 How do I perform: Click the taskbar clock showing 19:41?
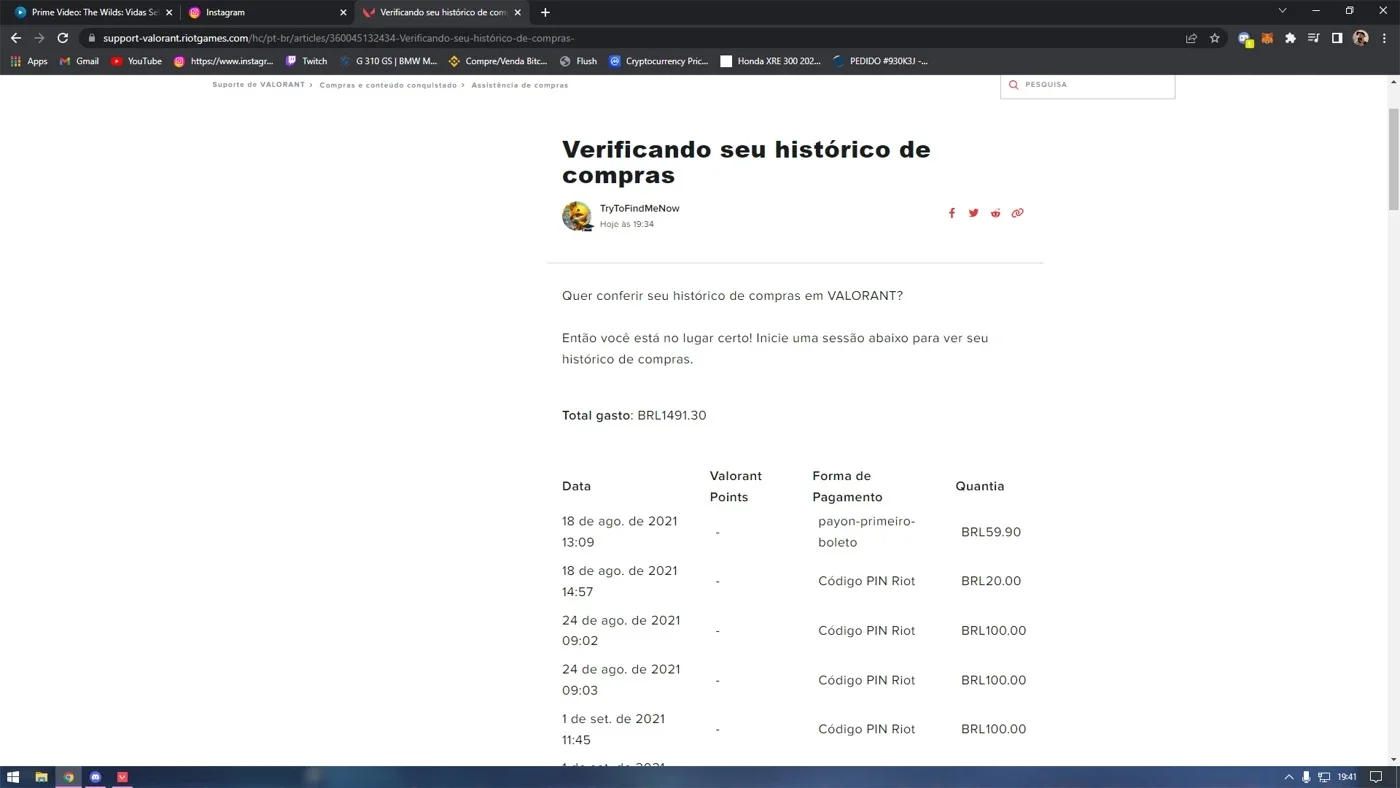1347,777
